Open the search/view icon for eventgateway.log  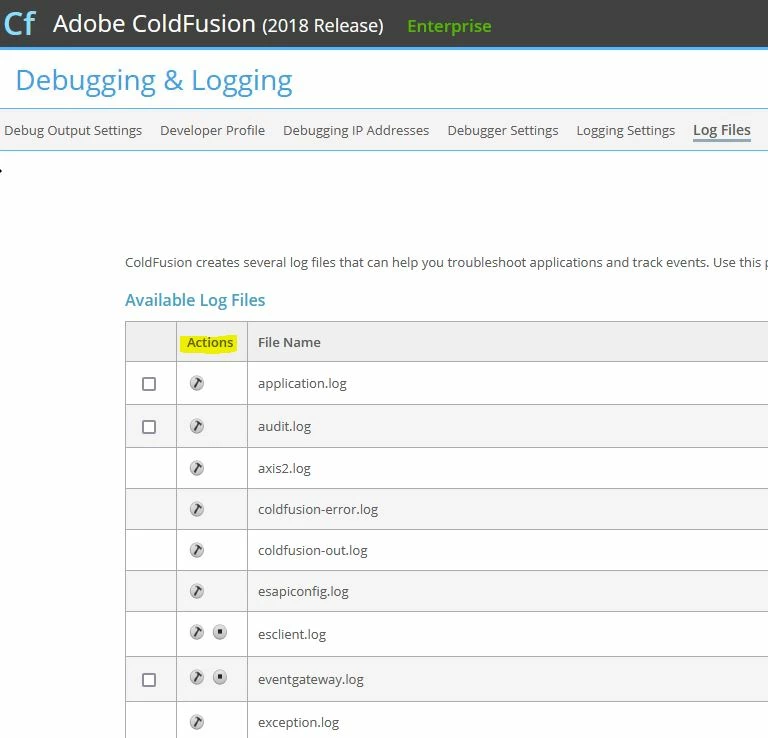point(197,677)
